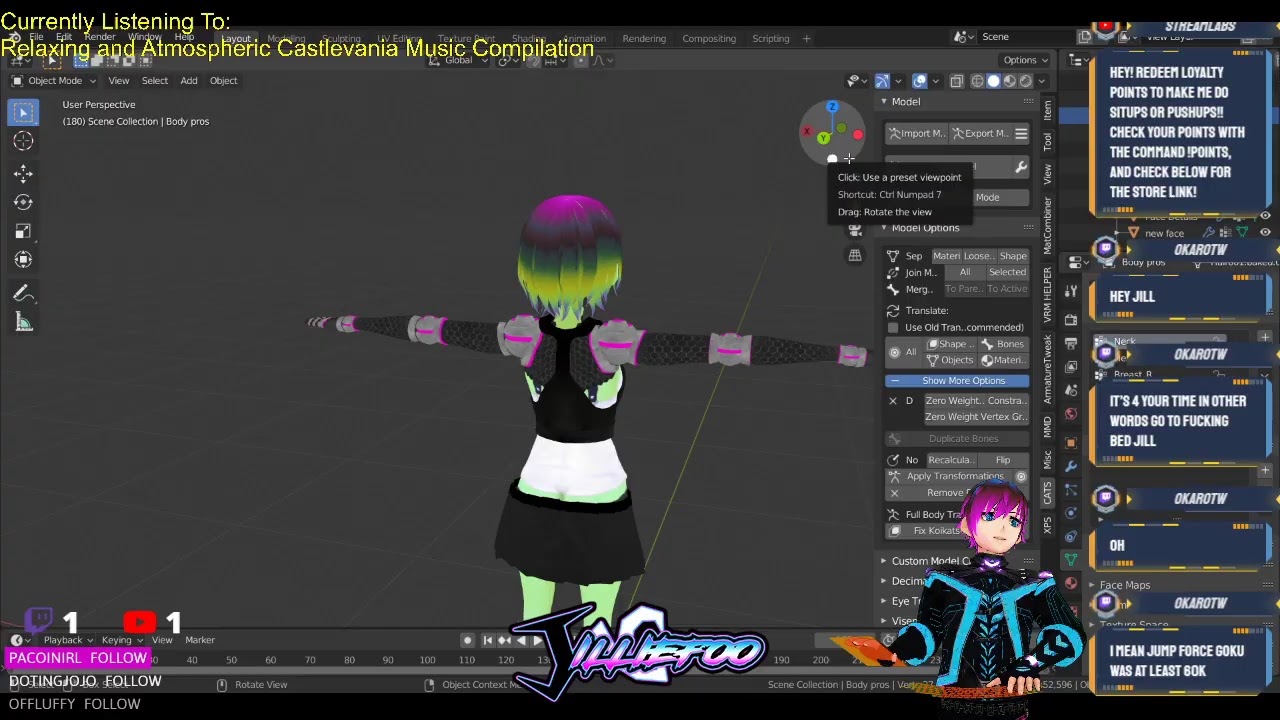Translate Bones button
1280x720 pixels.
1003,344
